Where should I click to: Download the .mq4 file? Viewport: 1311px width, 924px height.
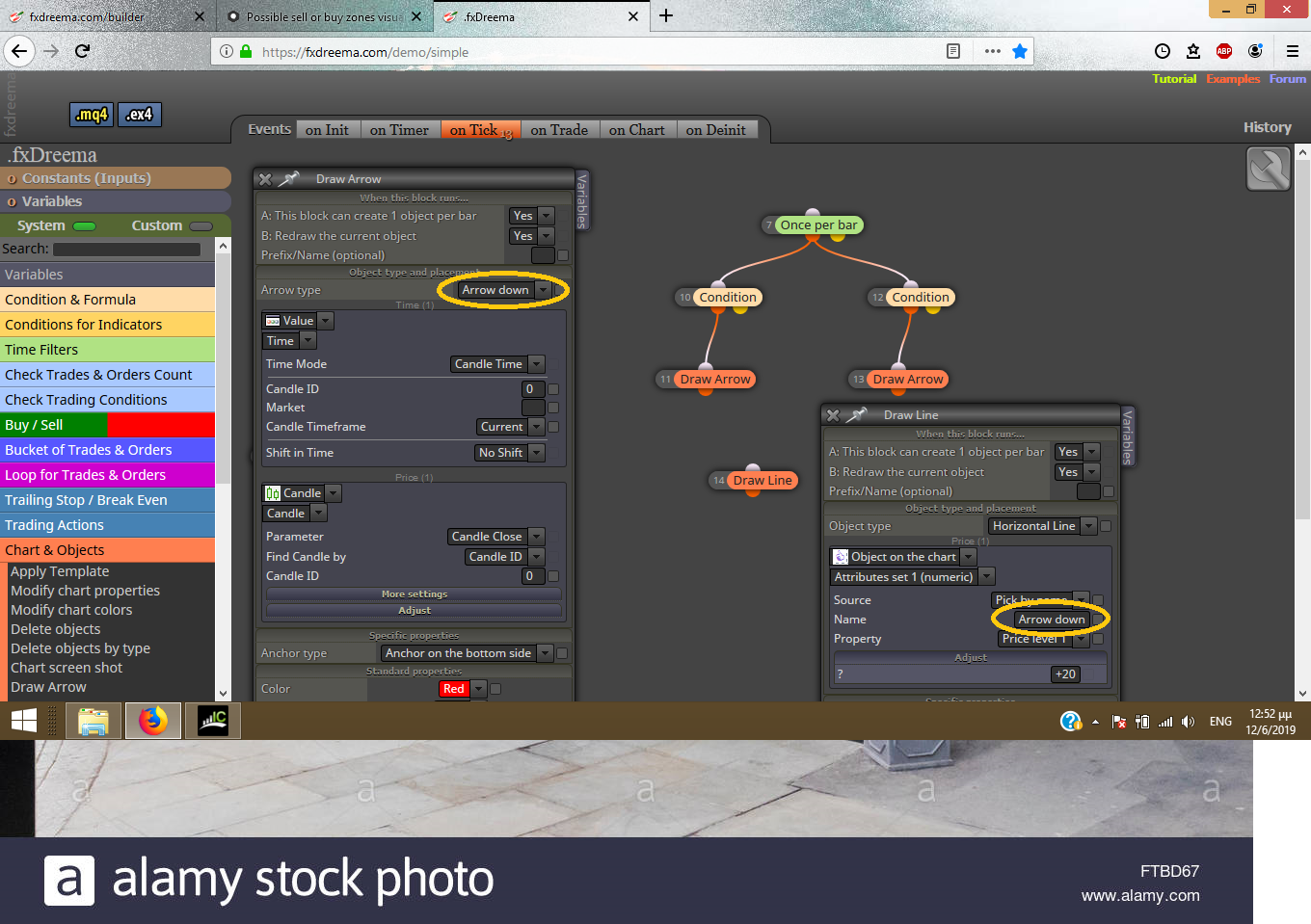[92, 115]
